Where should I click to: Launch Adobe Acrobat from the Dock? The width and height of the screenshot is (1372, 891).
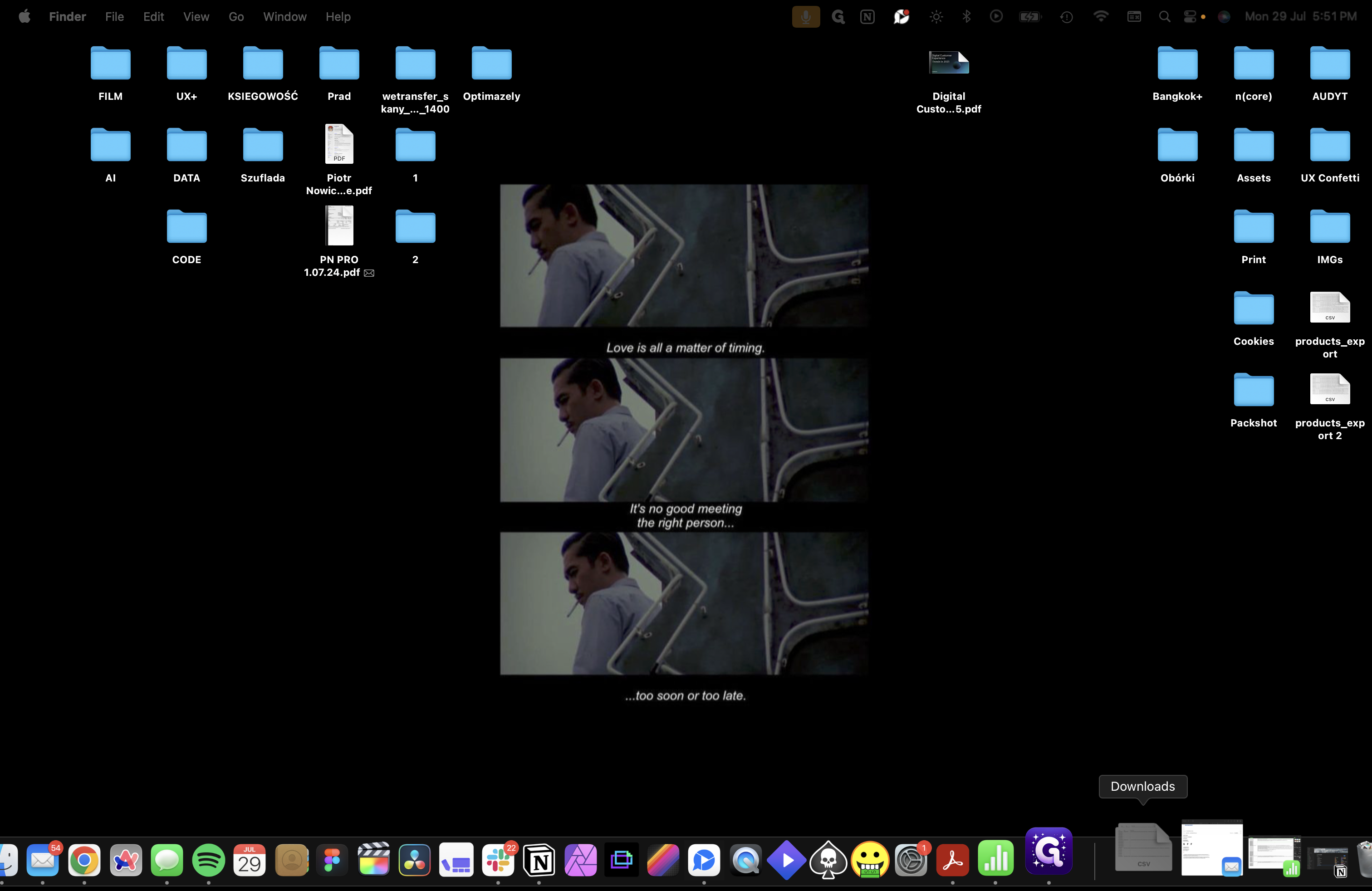(x=952, y=860)
